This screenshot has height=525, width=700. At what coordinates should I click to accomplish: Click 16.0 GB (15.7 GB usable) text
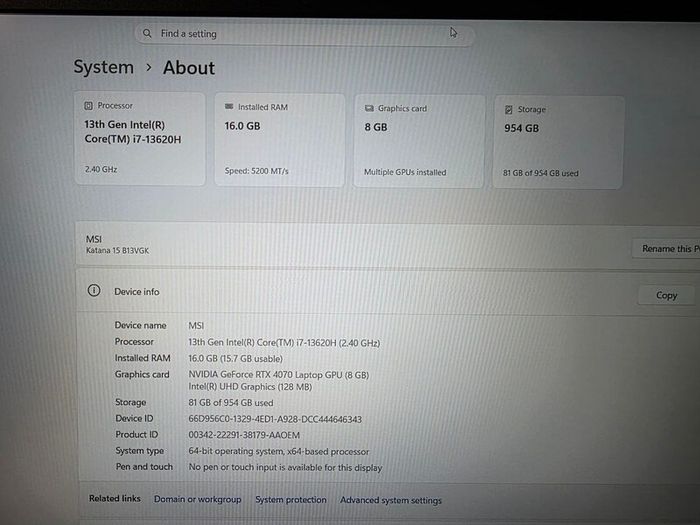pyautogui.click(x=235, y=358)
